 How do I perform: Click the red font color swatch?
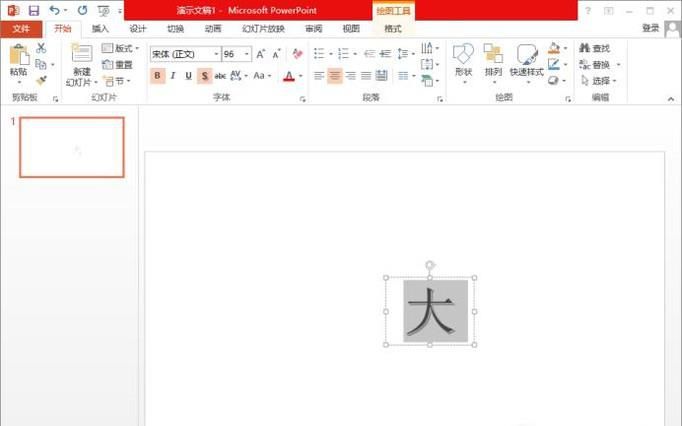[x=288, y=76]
